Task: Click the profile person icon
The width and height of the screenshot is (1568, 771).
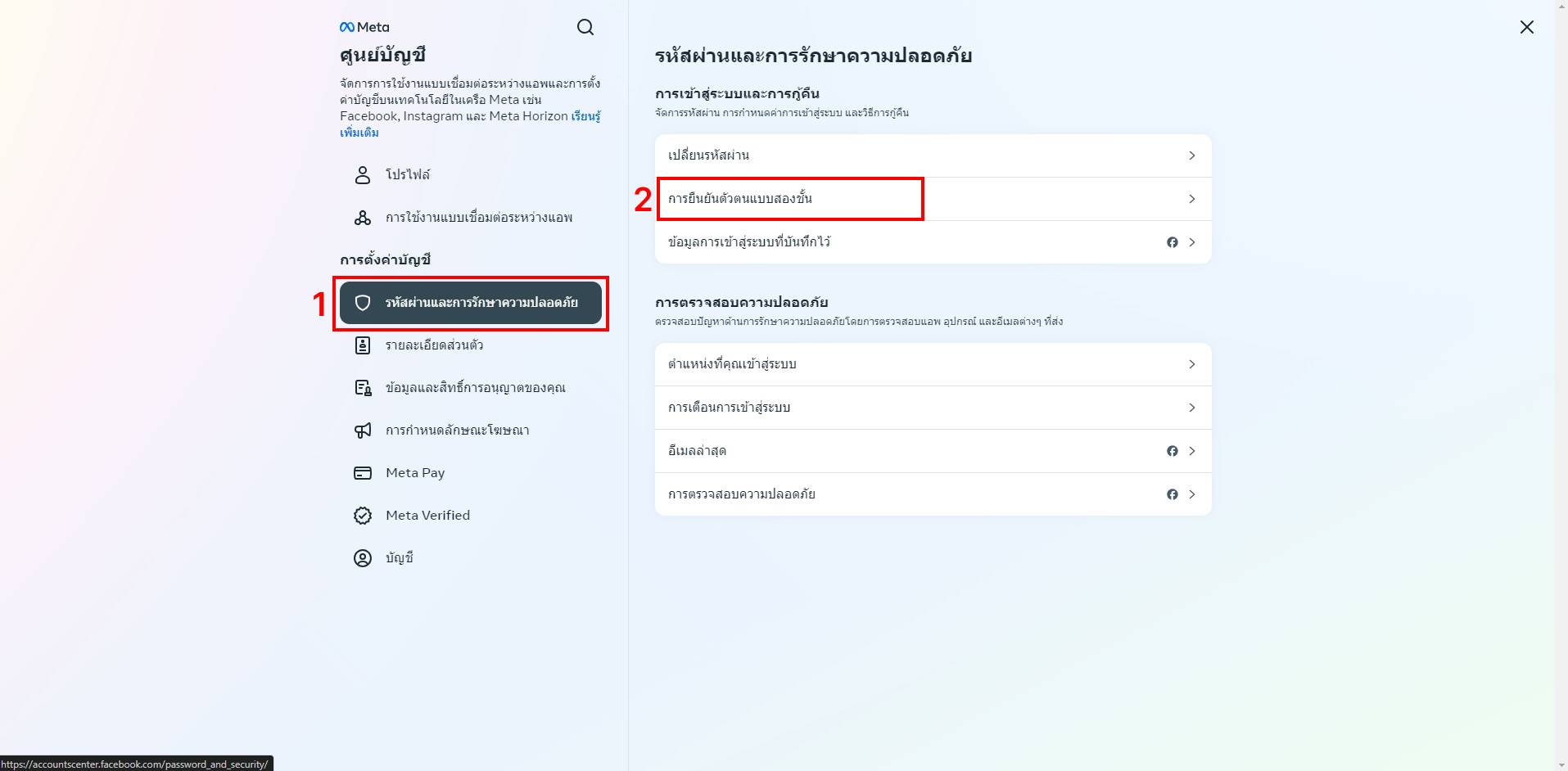Action: tap(363, 174)
